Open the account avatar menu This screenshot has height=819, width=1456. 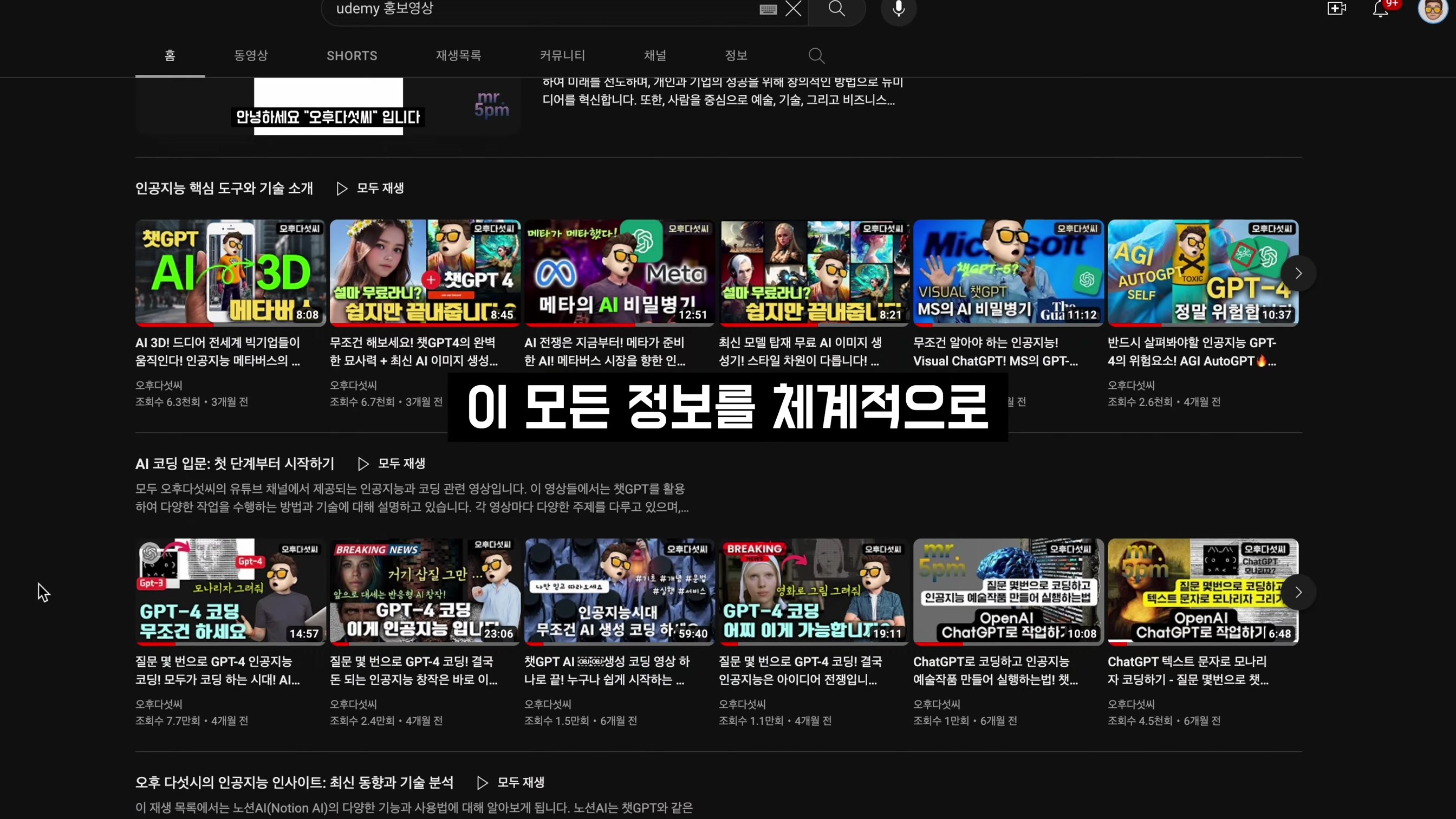1432,10
